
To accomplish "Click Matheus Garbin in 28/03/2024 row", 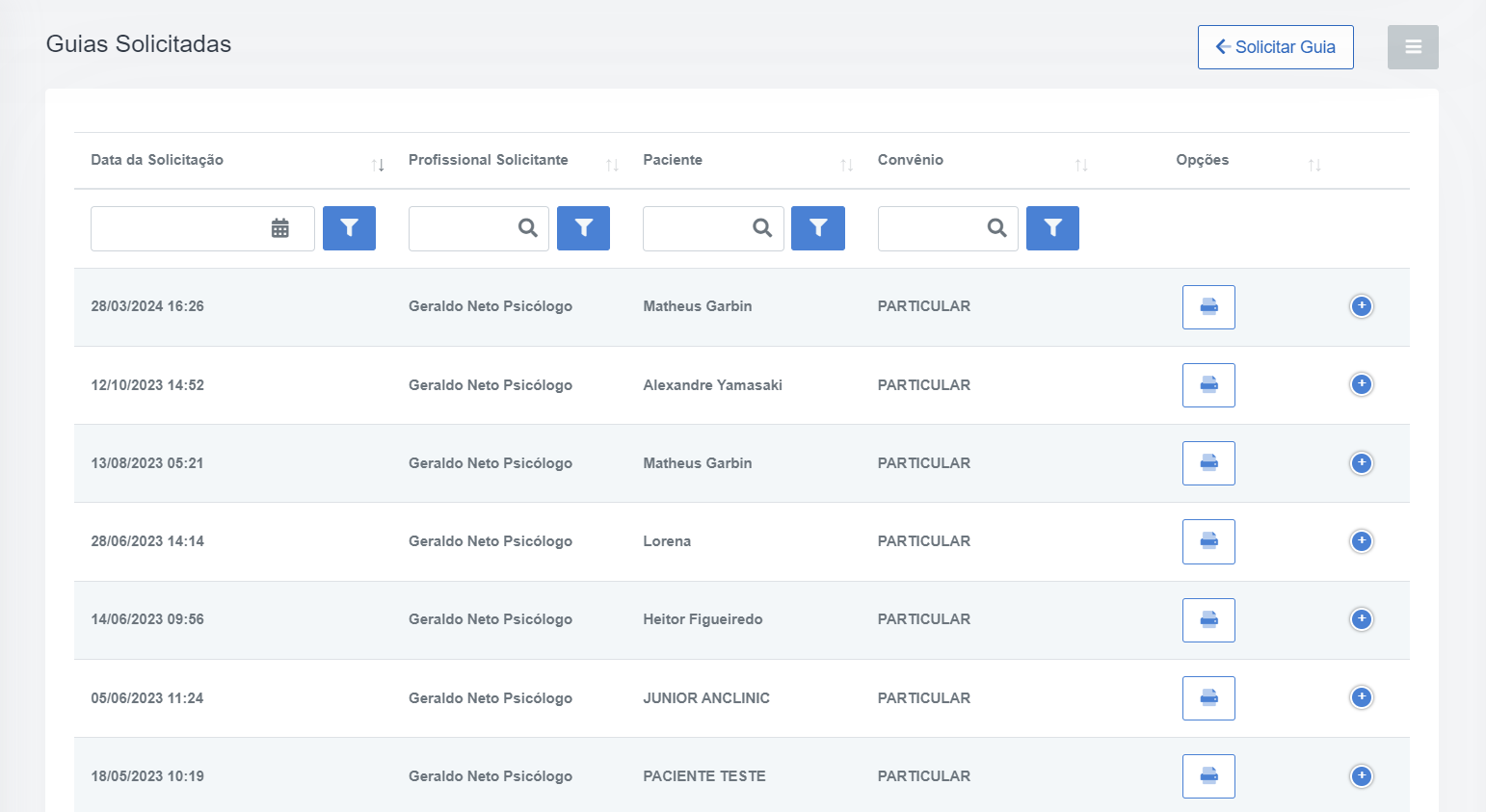I will point(698,306).
